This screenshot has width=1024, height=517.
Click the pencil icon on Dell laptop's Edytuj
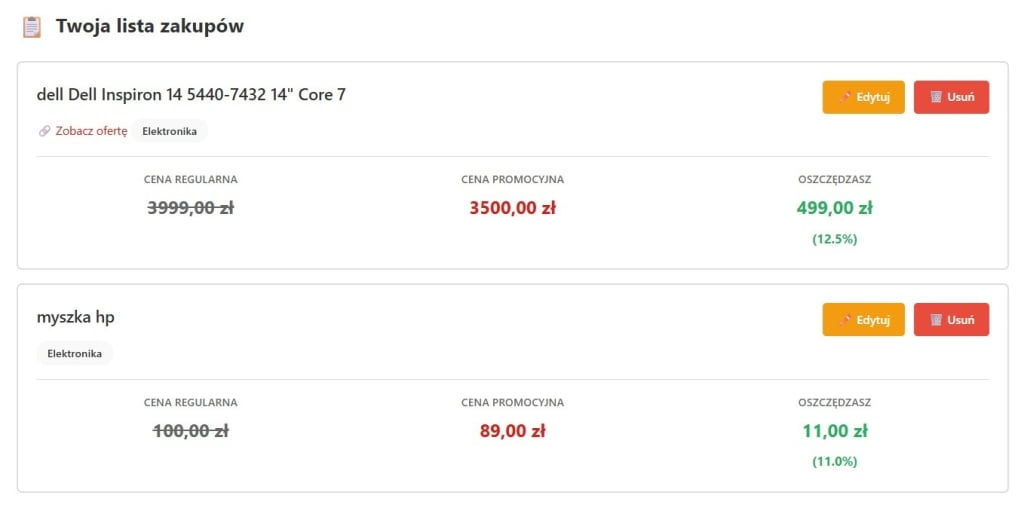pos(845,97)
